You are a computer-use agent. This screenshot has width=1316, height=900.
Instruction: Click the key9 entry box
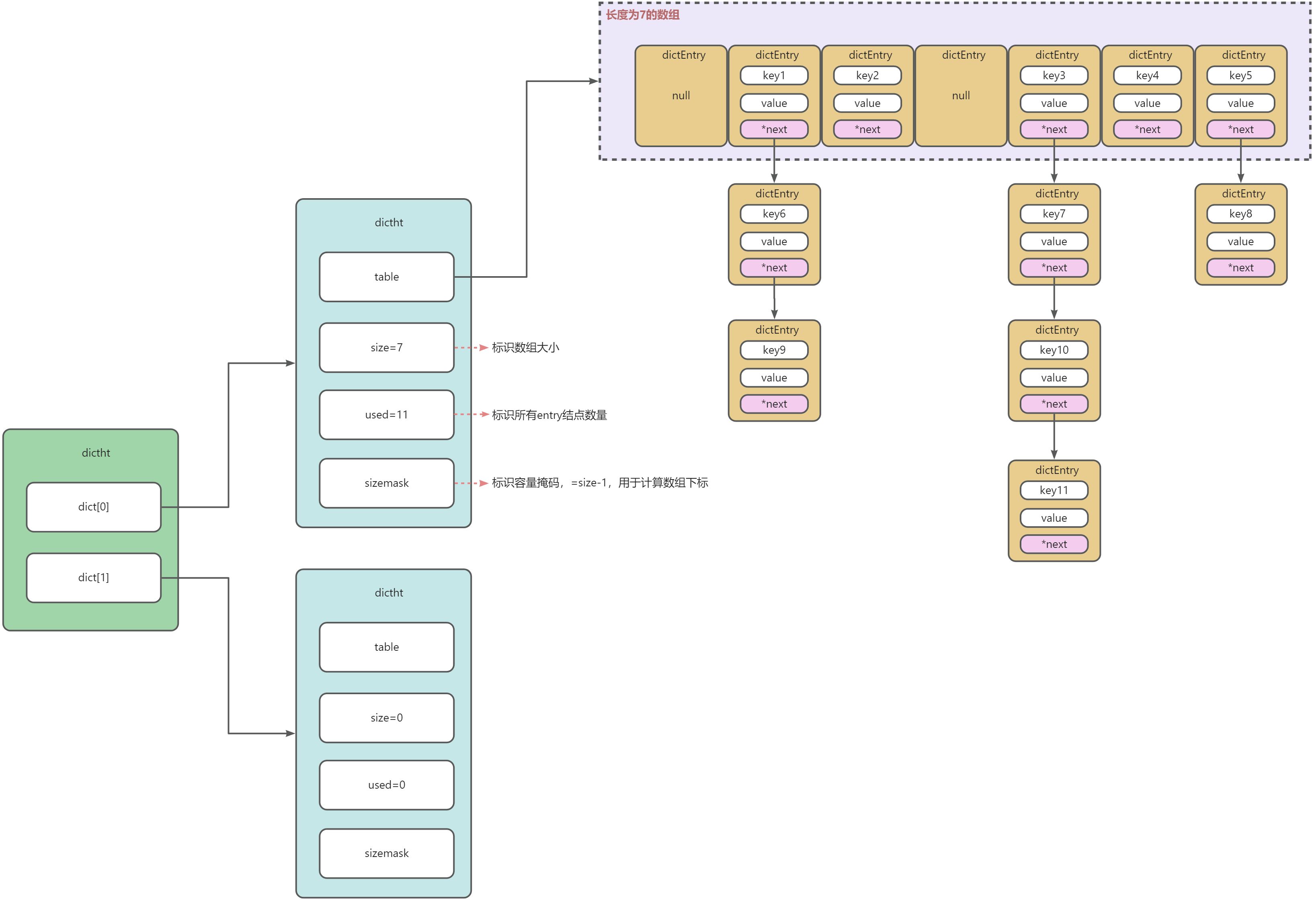coord(773,350)
